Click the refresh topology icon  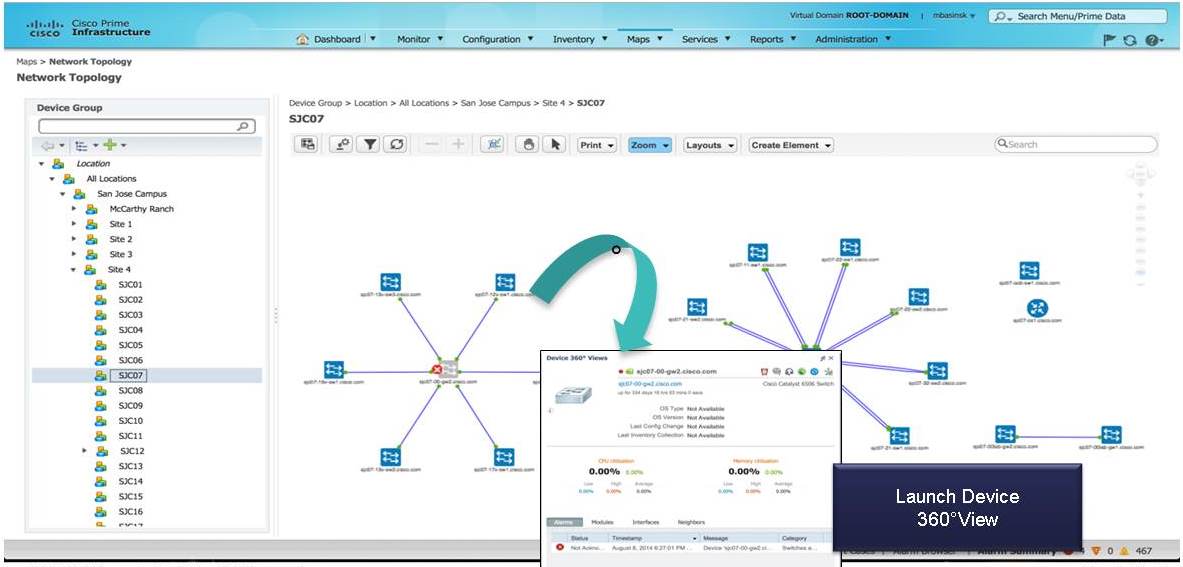395,145
